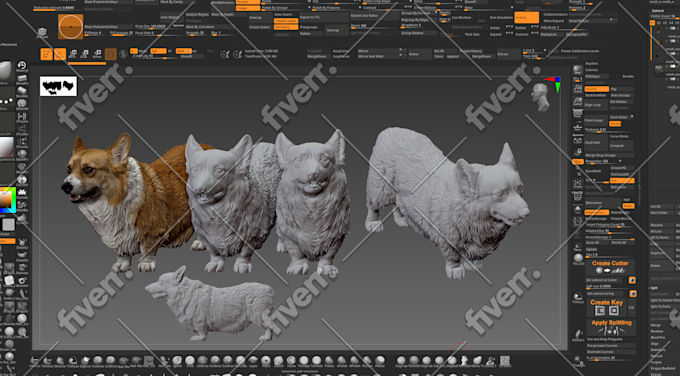Switch to subtool visibility set V3
Viewport: 680px width, 376px height.
tap(665, 23)
